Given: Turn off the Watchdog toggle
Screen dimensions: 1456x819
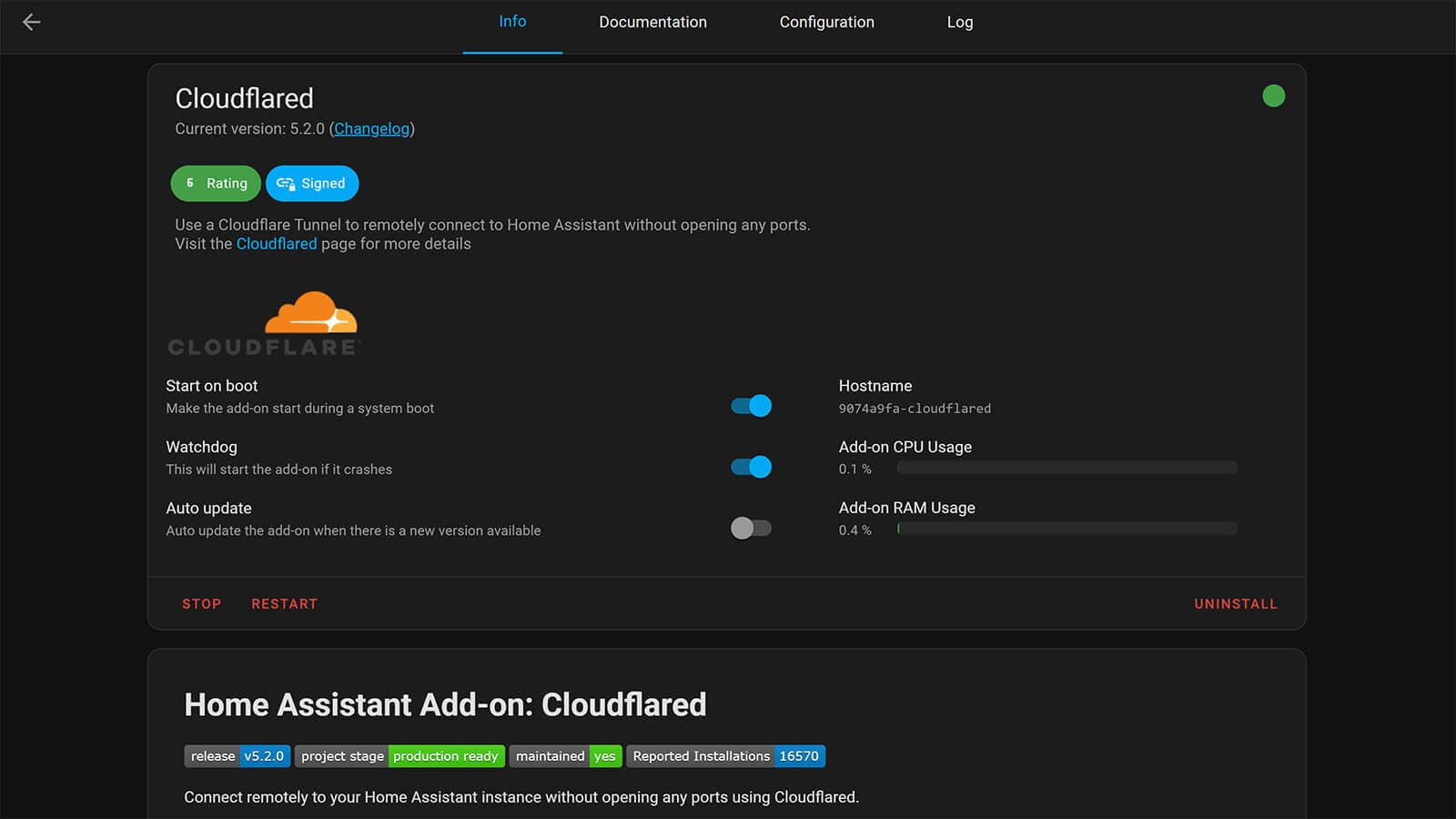Looking at the screenshot, I should [x=750, y=467].
